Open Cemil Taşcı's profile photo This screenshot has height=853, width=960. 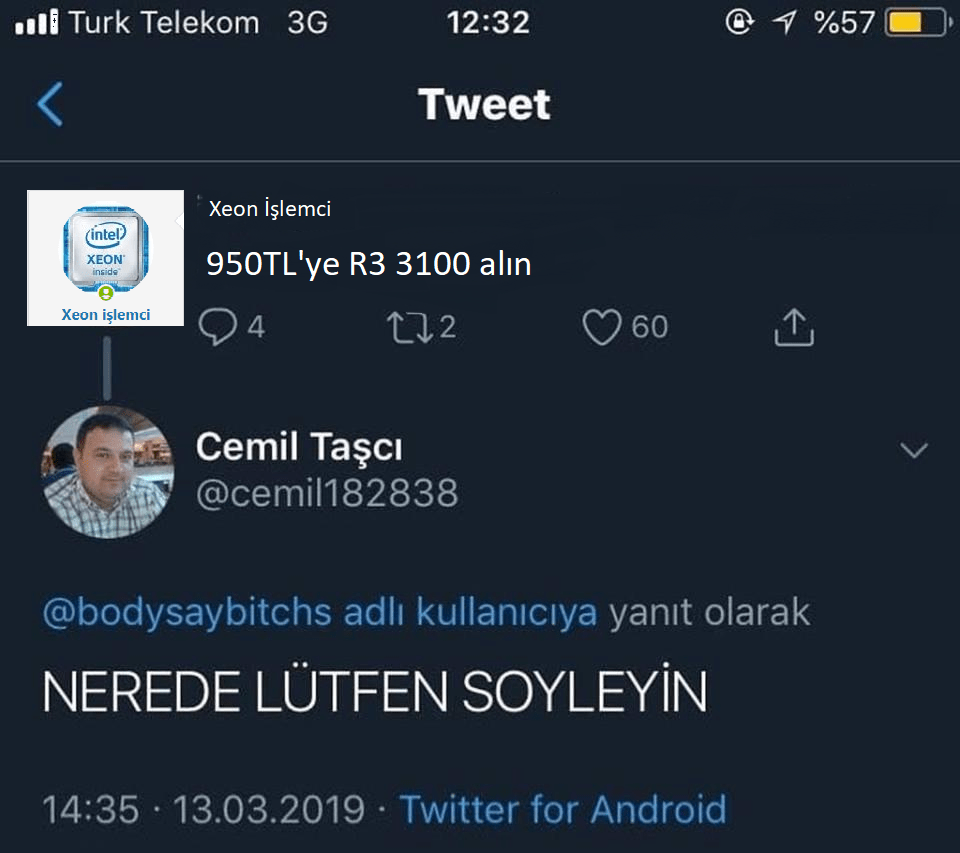click(107, 472)
